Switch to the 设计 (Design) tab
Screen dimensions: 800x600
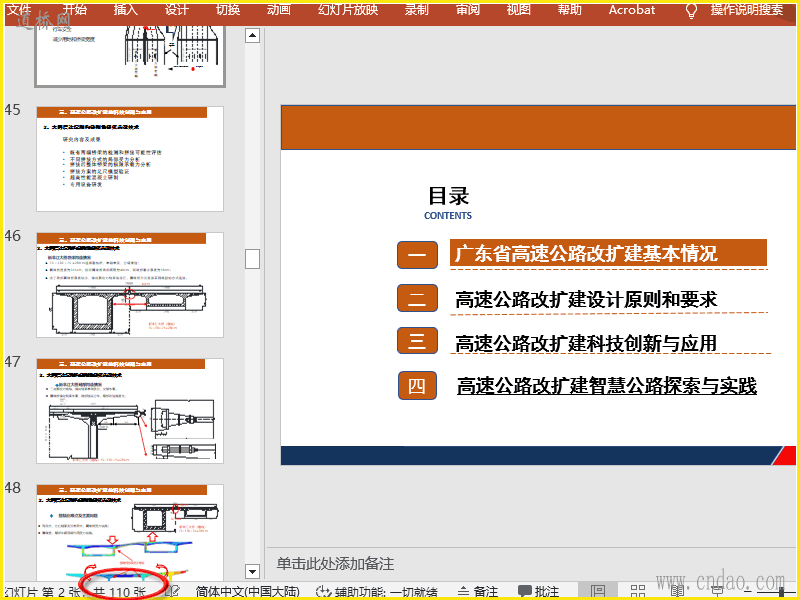coord(177,9)
